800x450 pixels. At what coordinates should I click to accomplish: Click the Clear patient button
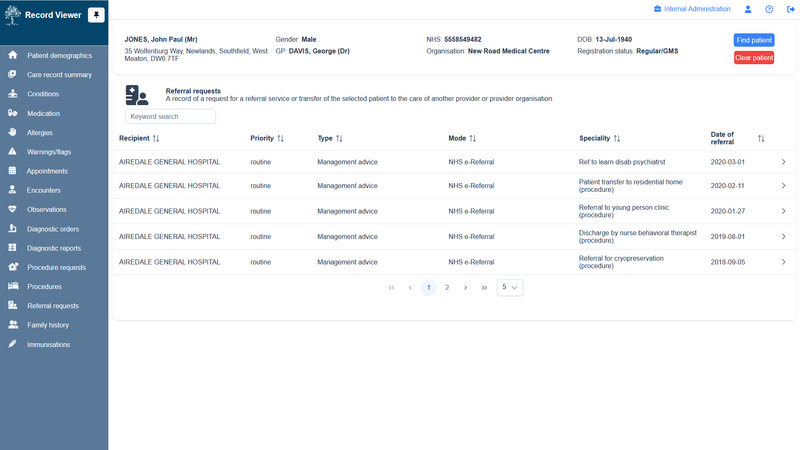coord(754,58)
